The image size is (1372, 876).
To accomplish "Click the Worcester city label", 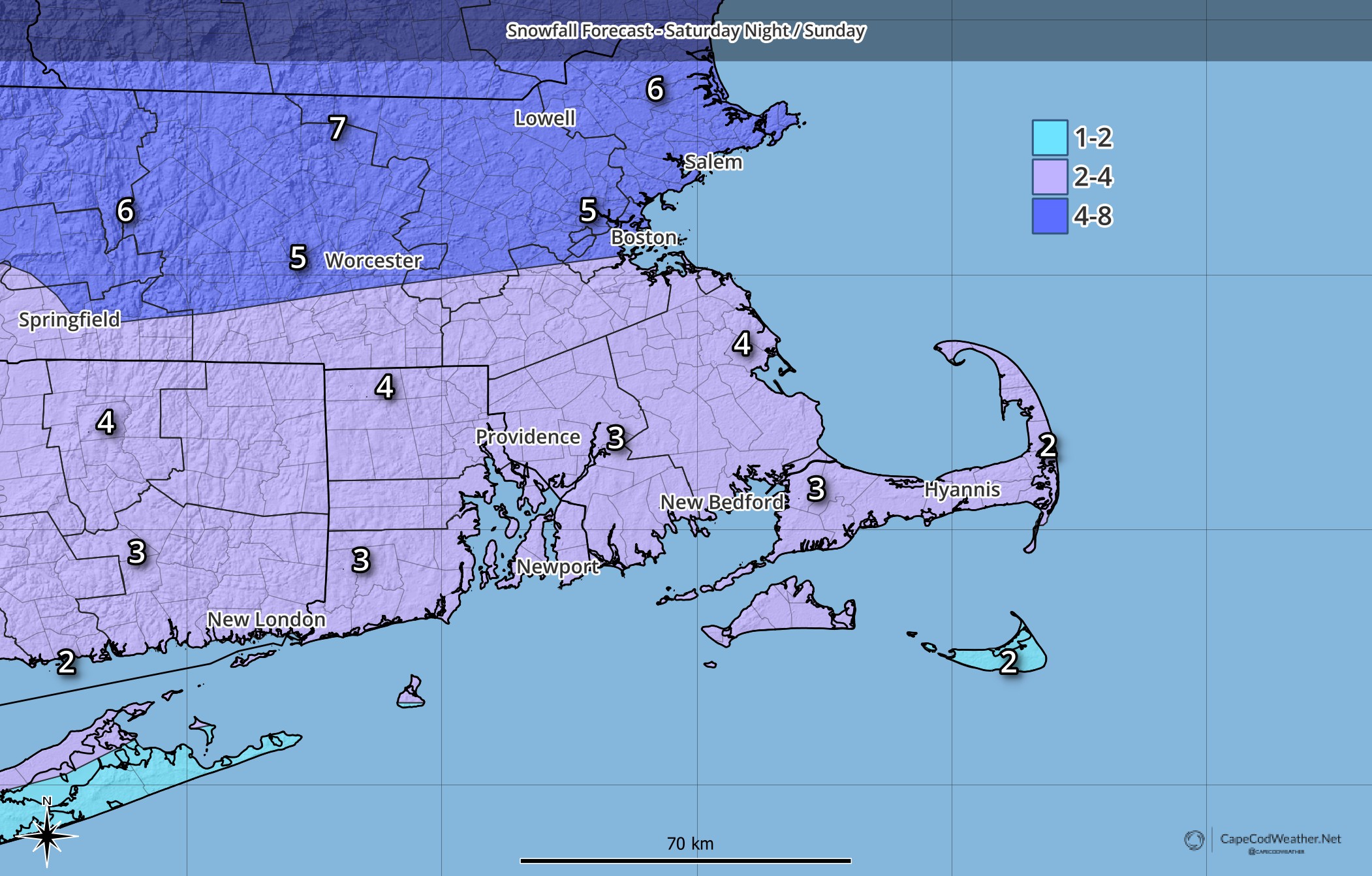I will pyautogui.click(x=373, y=260).
